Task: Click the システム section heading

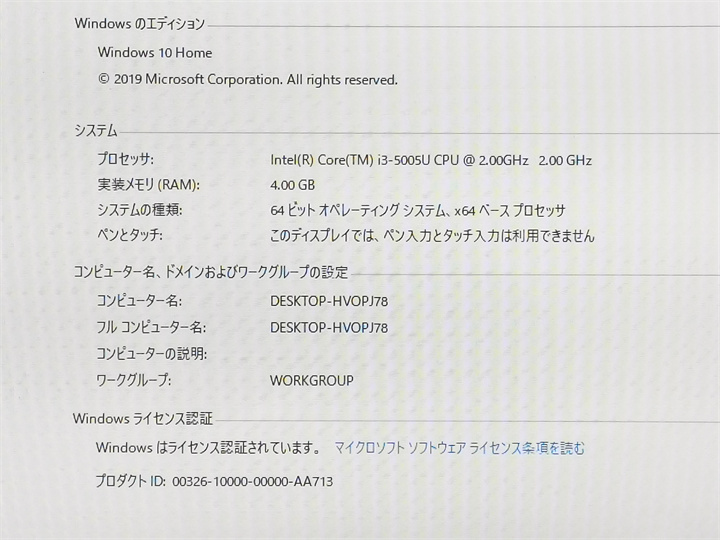Action: click(x=96, y=131)
